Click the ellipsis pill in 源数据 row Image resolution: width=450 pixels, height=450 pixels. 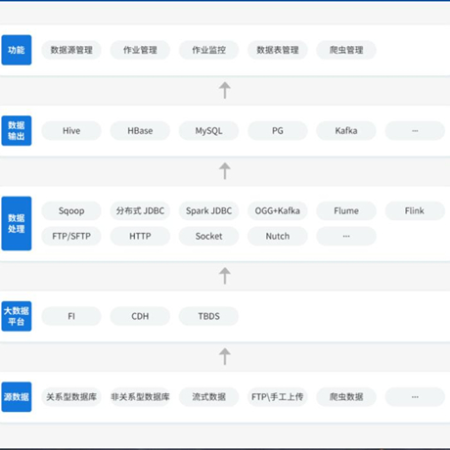coord(415,397)
